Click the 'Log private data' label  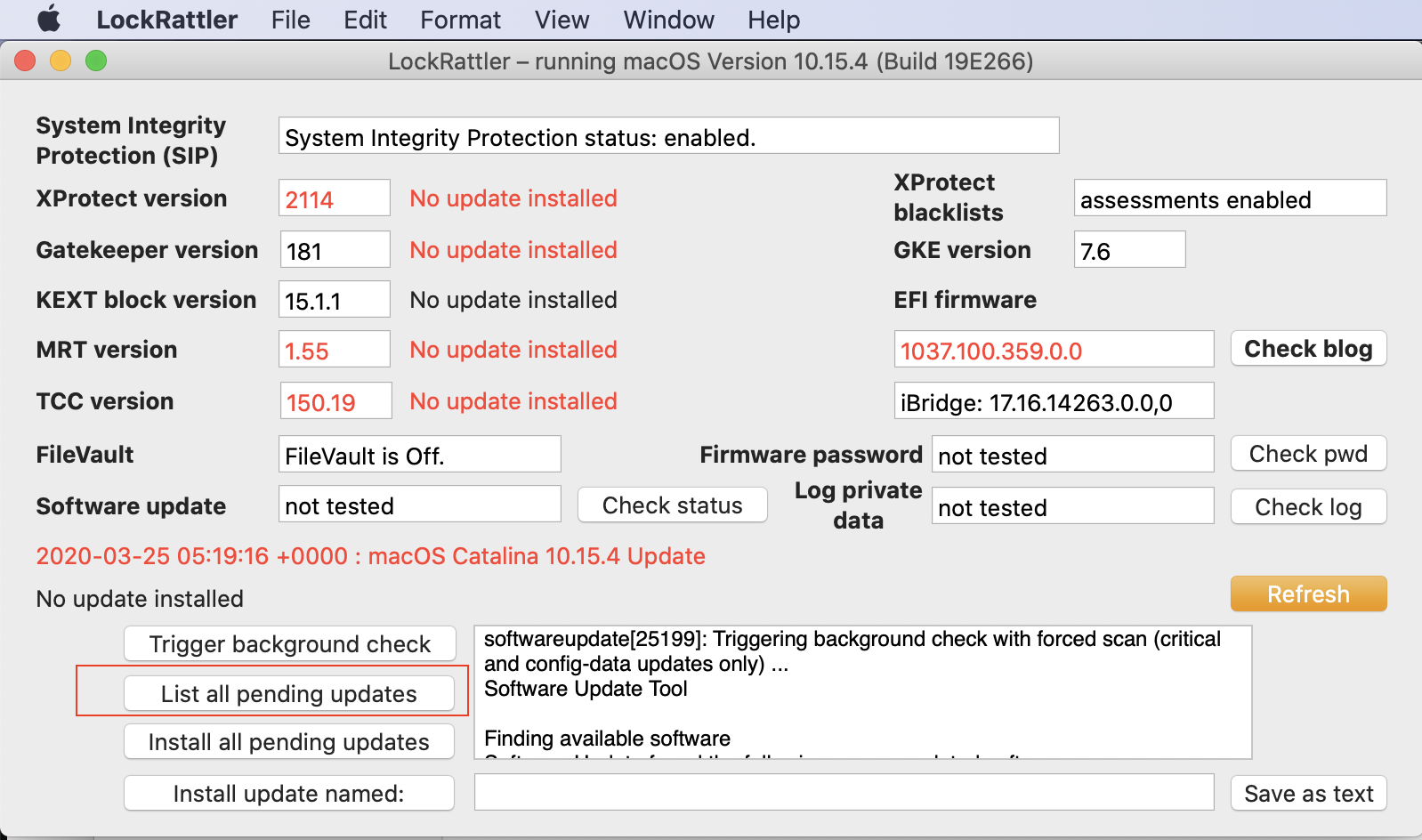pos(859,505)
